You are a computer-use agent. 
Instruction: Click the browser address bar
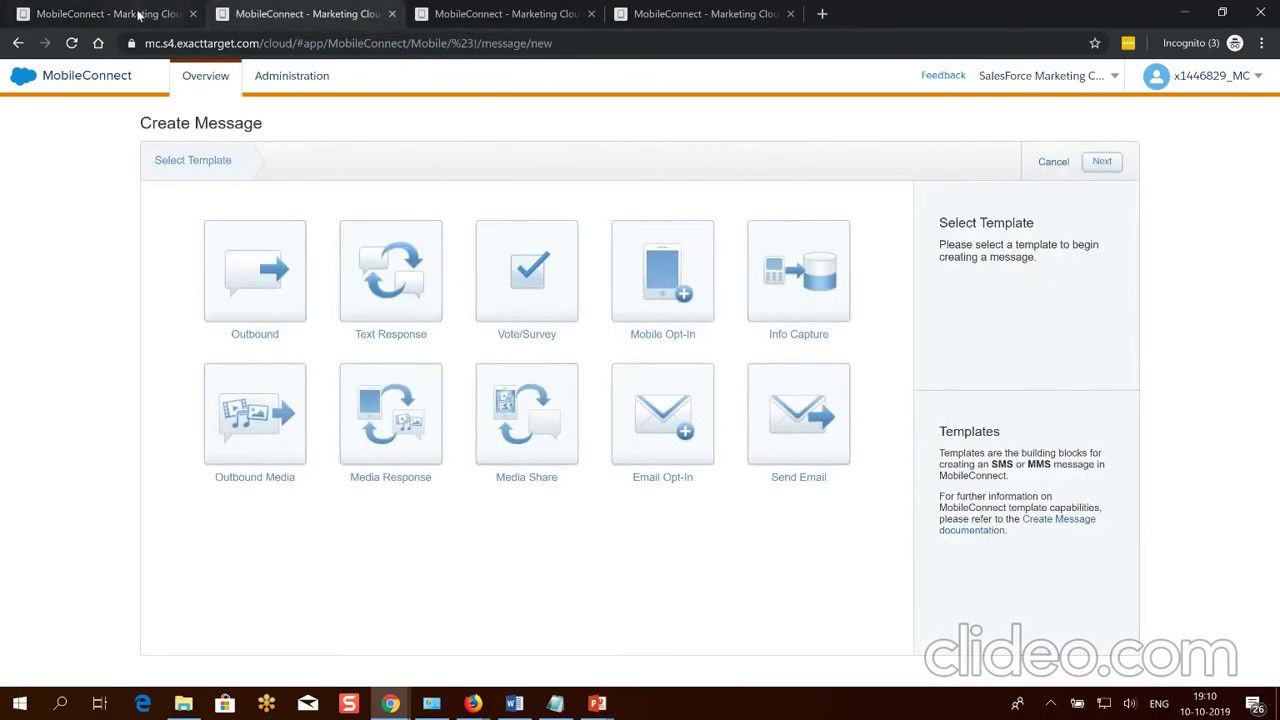point(600,43)
